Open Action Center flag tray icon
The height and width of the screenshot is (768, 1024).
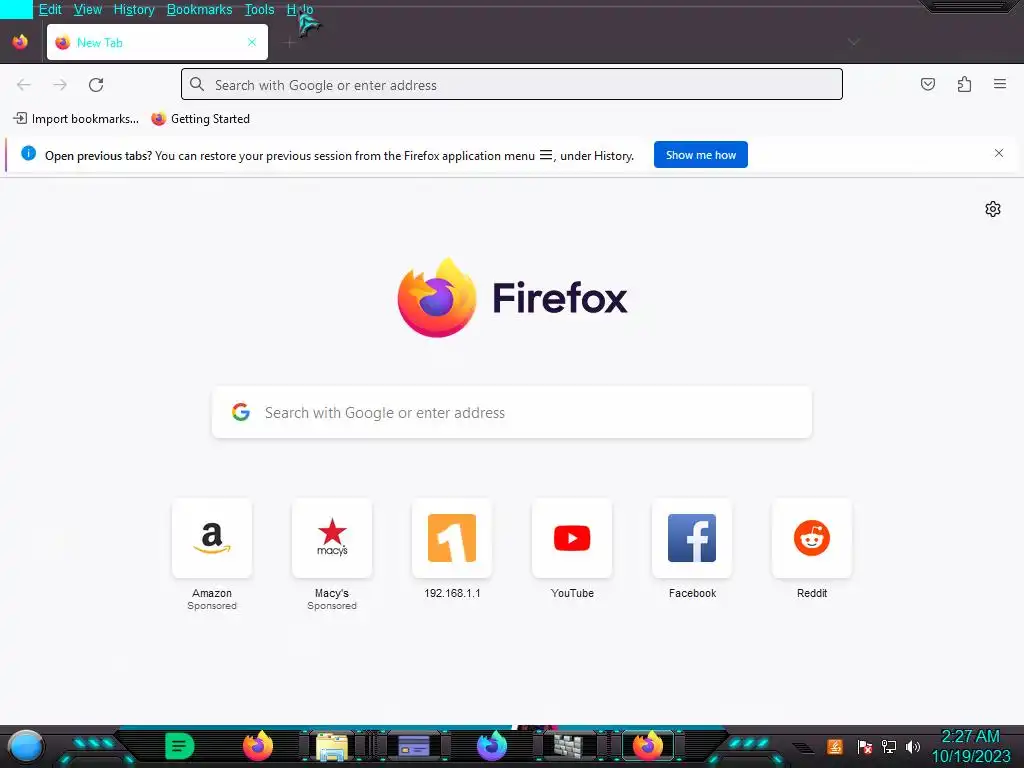point(864,746)
